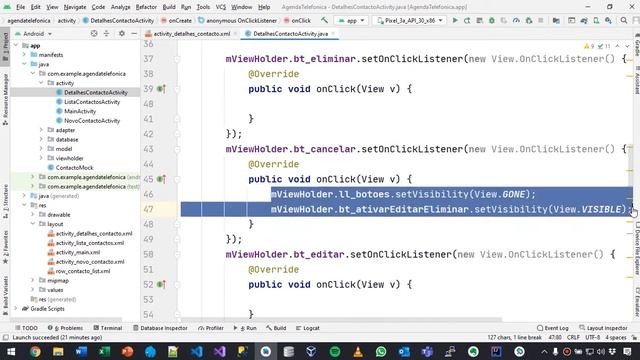Open WhatsApp from the taskbar
This screenshot has height=360, width=640.
[381, 351]
